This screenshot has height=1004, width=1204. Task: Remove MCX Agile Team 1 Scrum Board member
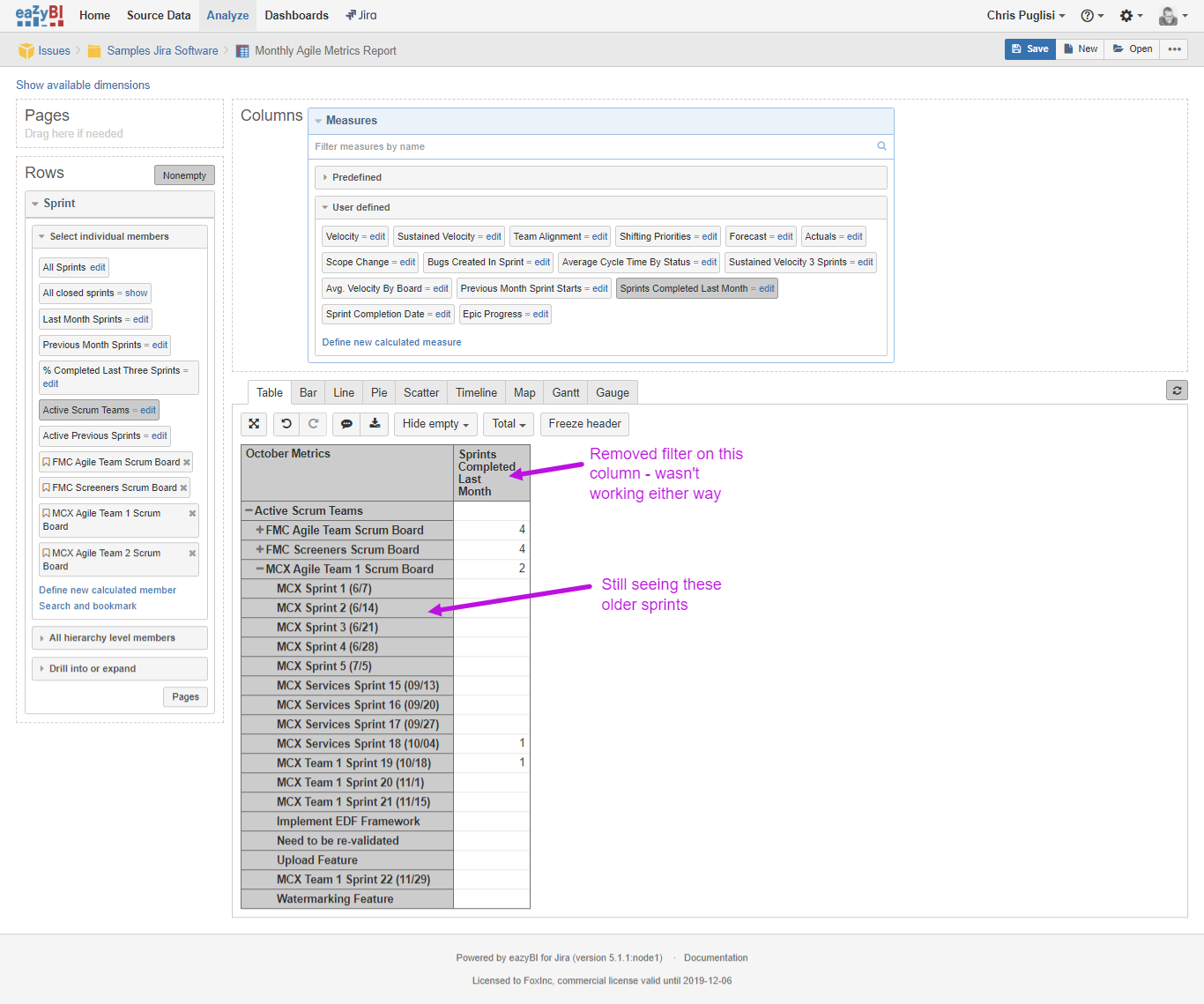click(x=192, y=513)
